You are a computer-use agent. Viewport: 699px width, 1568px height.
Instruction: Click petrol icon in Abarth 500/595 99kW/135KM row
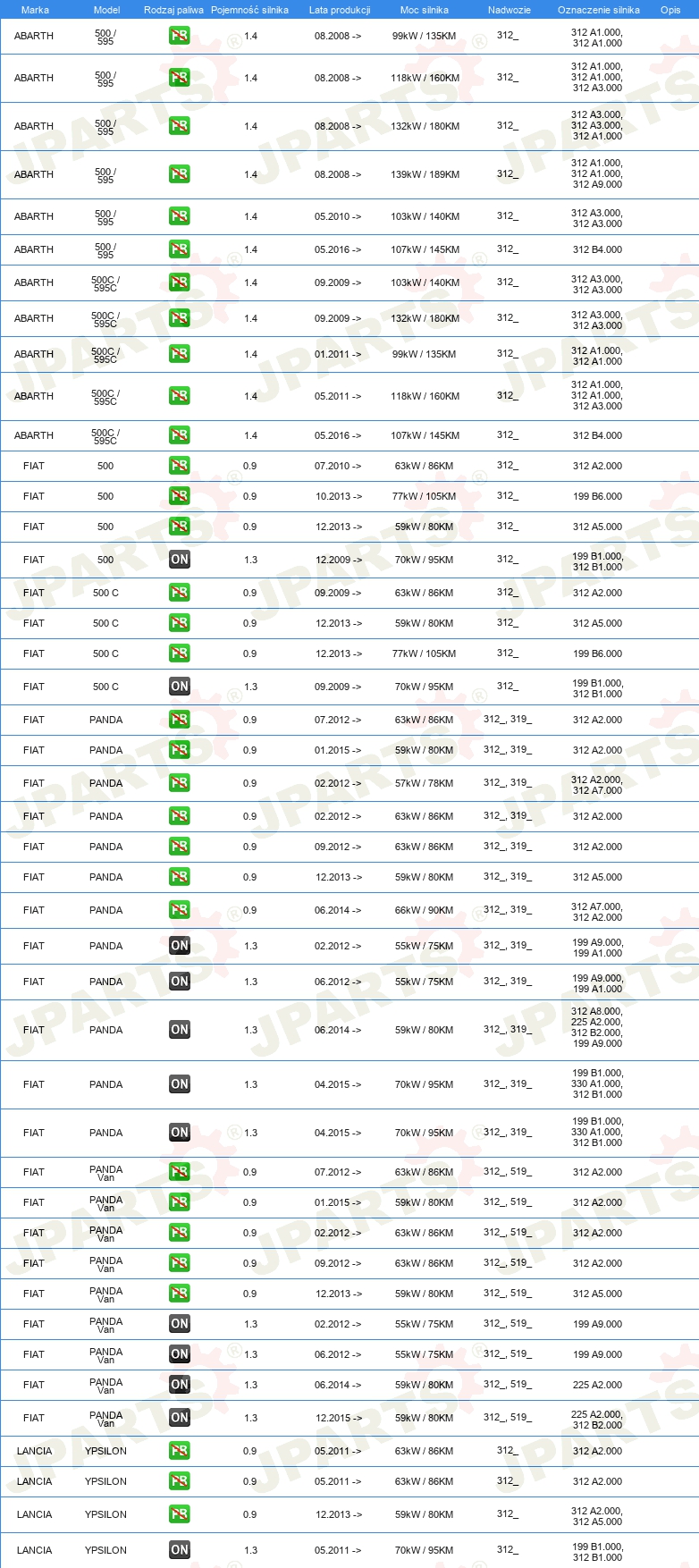180,36
